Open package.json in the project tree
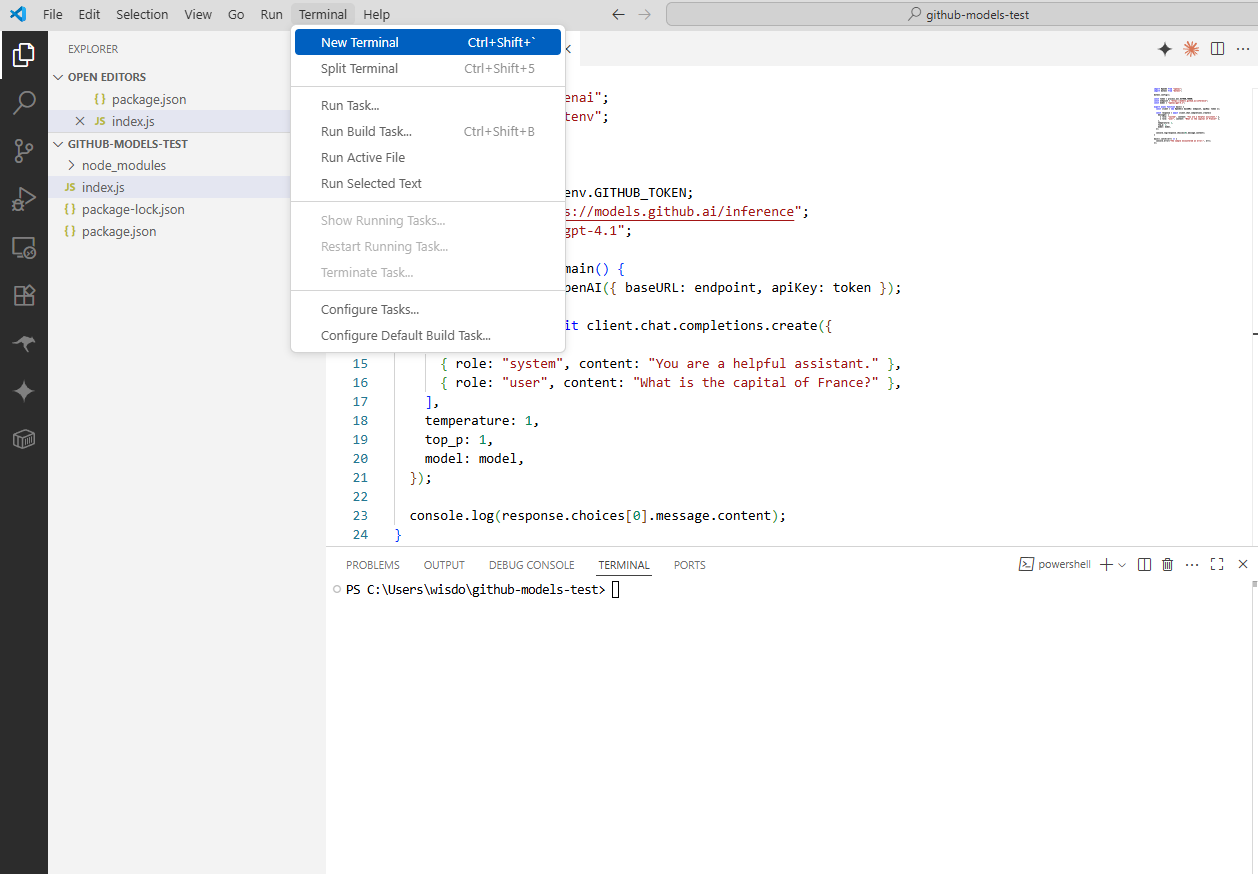 coord(119,231)
